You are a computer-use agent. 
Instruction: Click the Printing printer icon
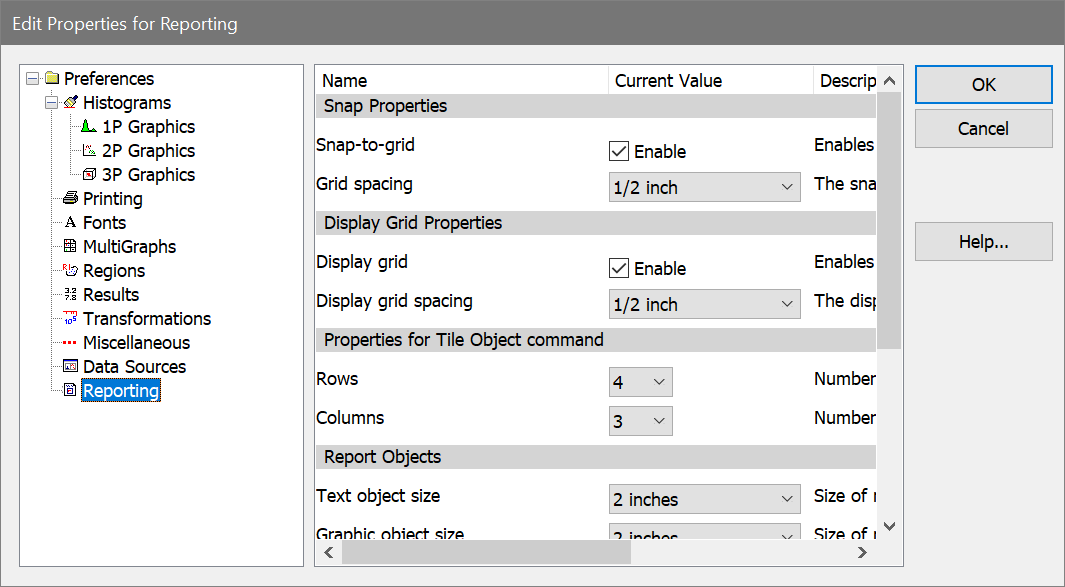click(x=70, y=199)
